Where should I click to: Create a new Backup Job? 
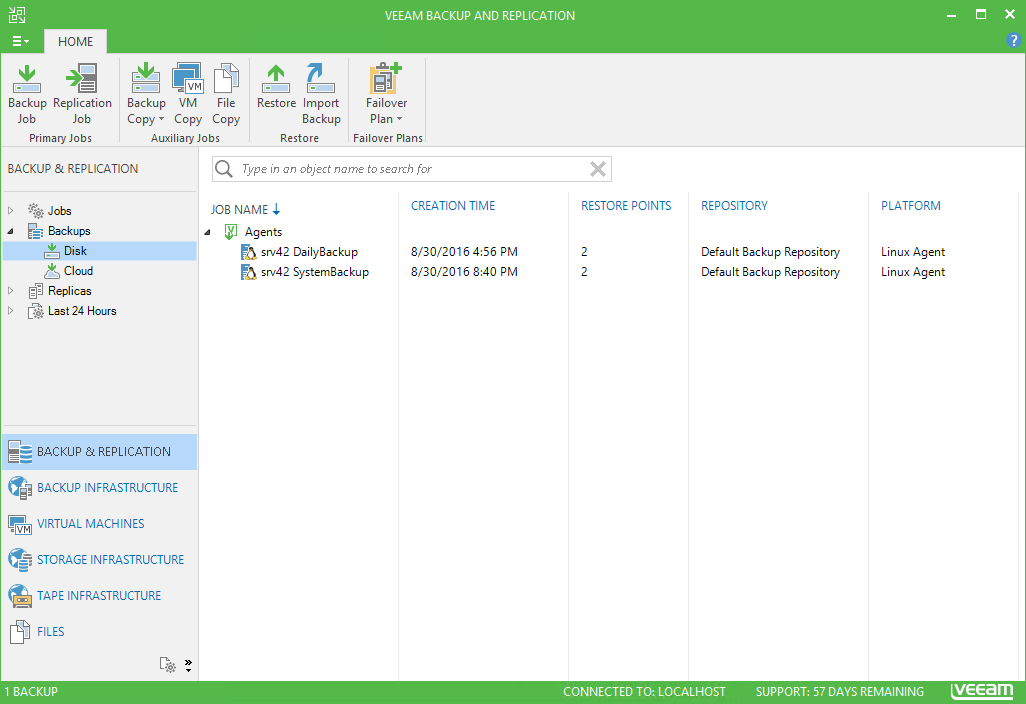coord(27,94)
